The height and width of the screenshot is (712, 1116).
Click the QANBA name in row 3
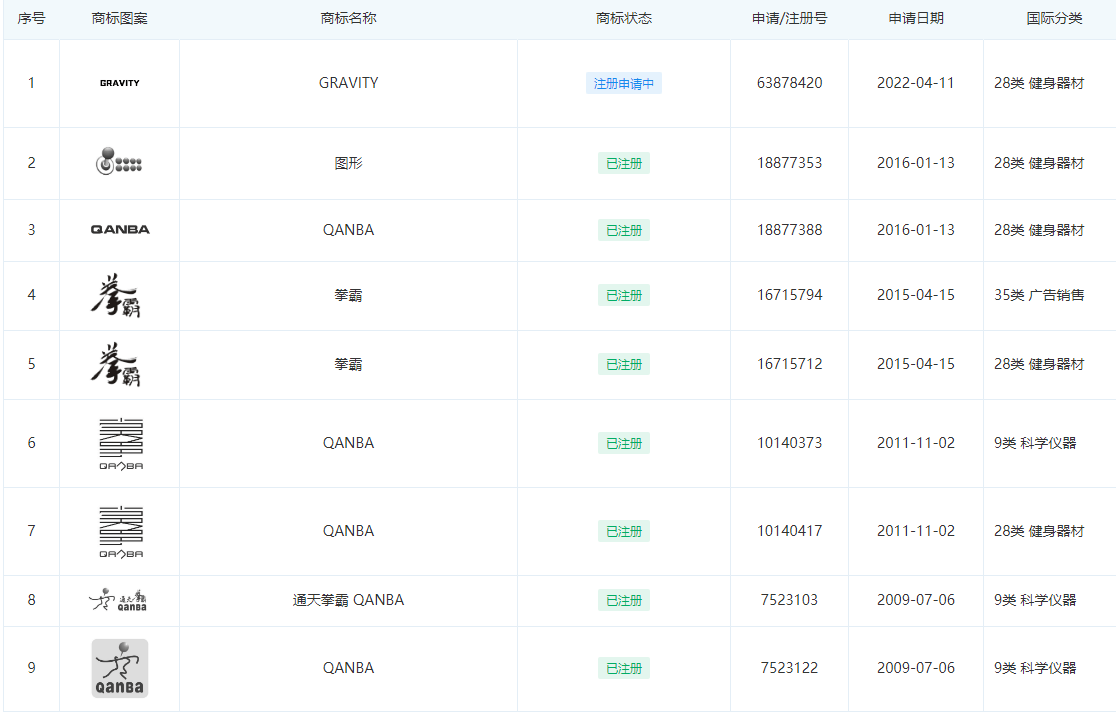[348, 230]
